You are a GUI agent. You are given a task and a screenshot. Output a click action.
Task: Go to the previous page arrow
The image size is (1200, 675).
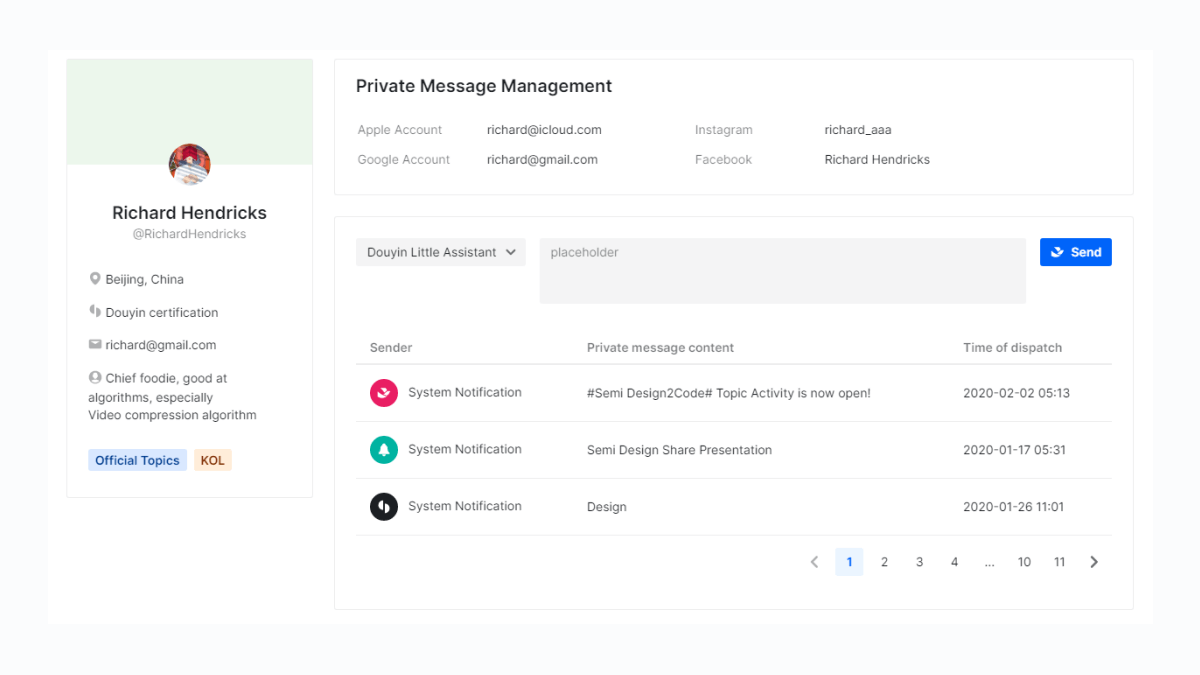(x=814, y=562)
